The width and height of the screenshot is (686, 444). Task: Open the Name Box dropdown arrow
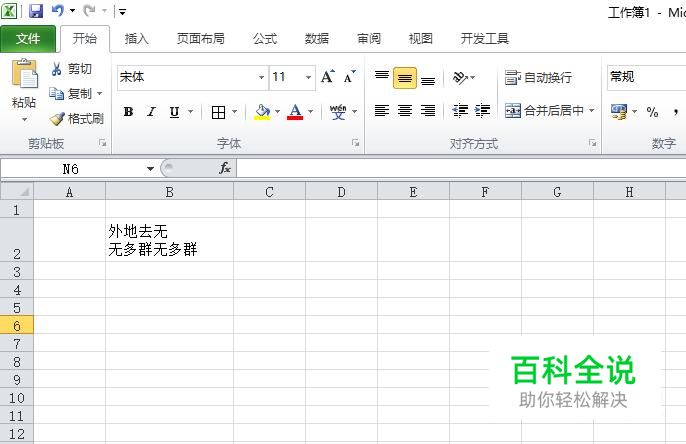pyautogui.click(x=150, y=168)
